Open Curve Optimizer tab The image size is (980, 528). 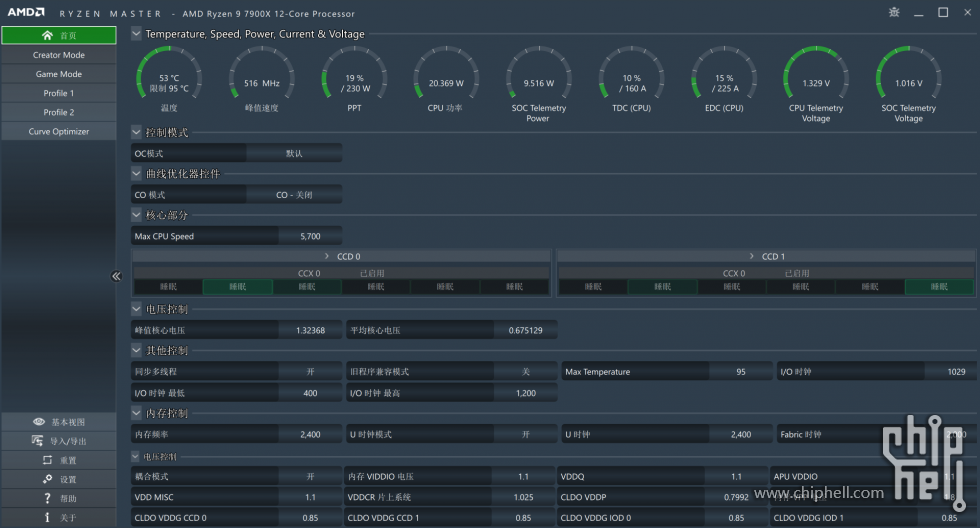click(x=59, y=131)
